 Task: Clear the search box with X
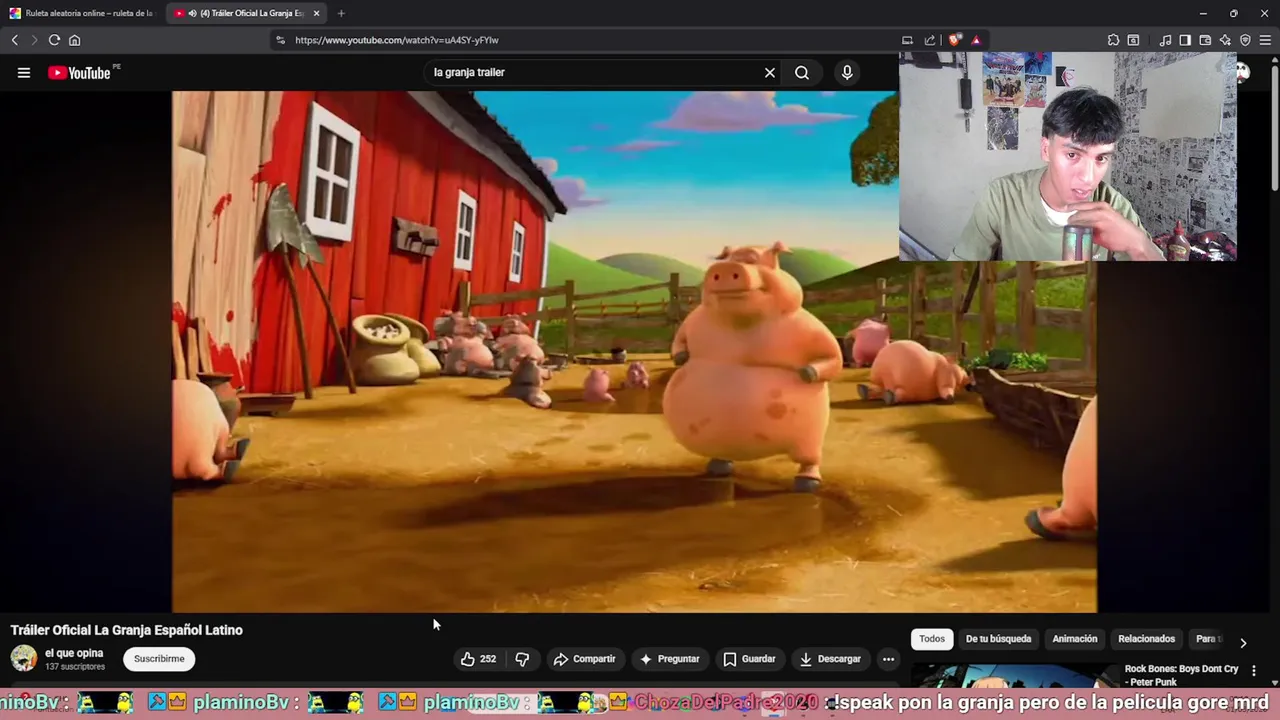(770, 72)
